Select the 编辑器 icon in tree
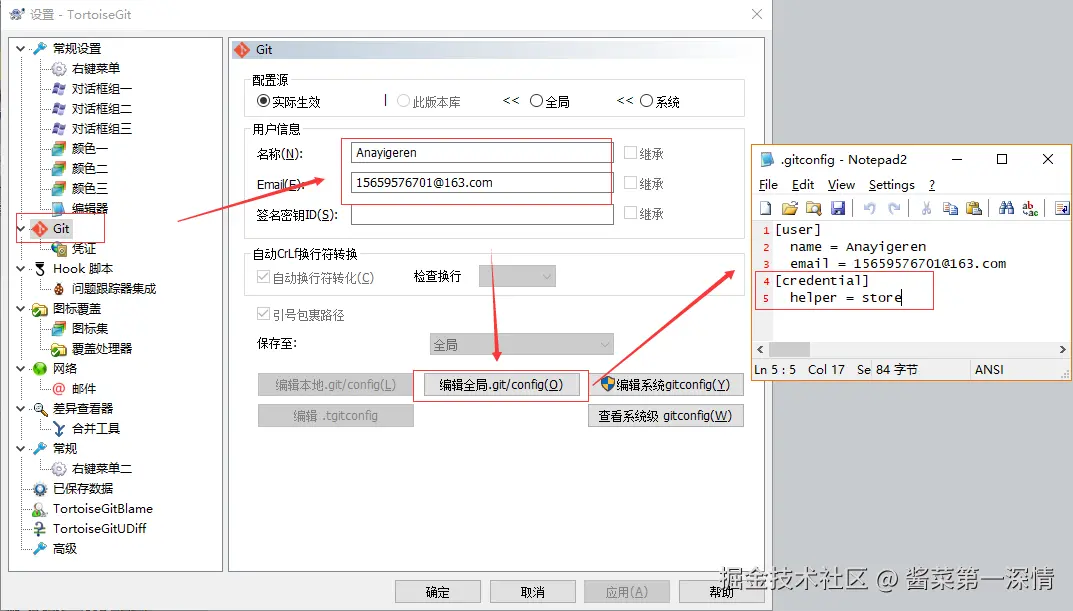Image resolution: width=1073 pixels, height=611 pixels. coord(59,208)
